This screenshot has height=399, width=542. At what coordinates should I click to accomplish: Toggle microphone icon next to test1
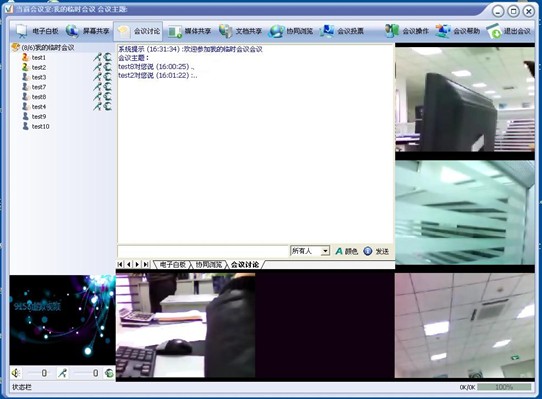(97, 57)
